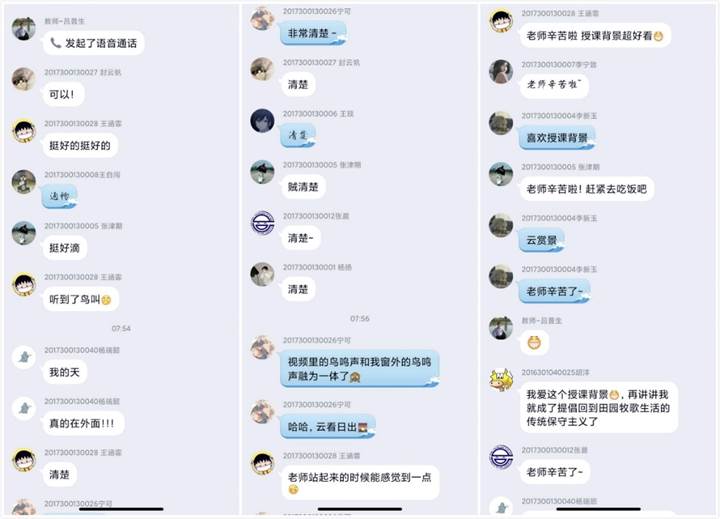Tap the 非常清楚~ blue bubble

pyautogui.click(x=313, y=34)
